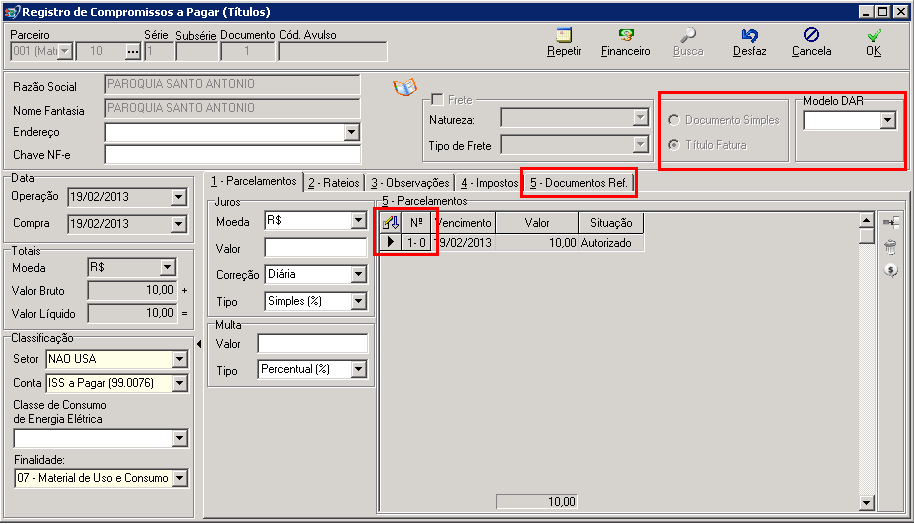This screenshot has width=914, height=524.
Task: Open the Juros Moeda dropdown
Action: click(x=358, y=220)
